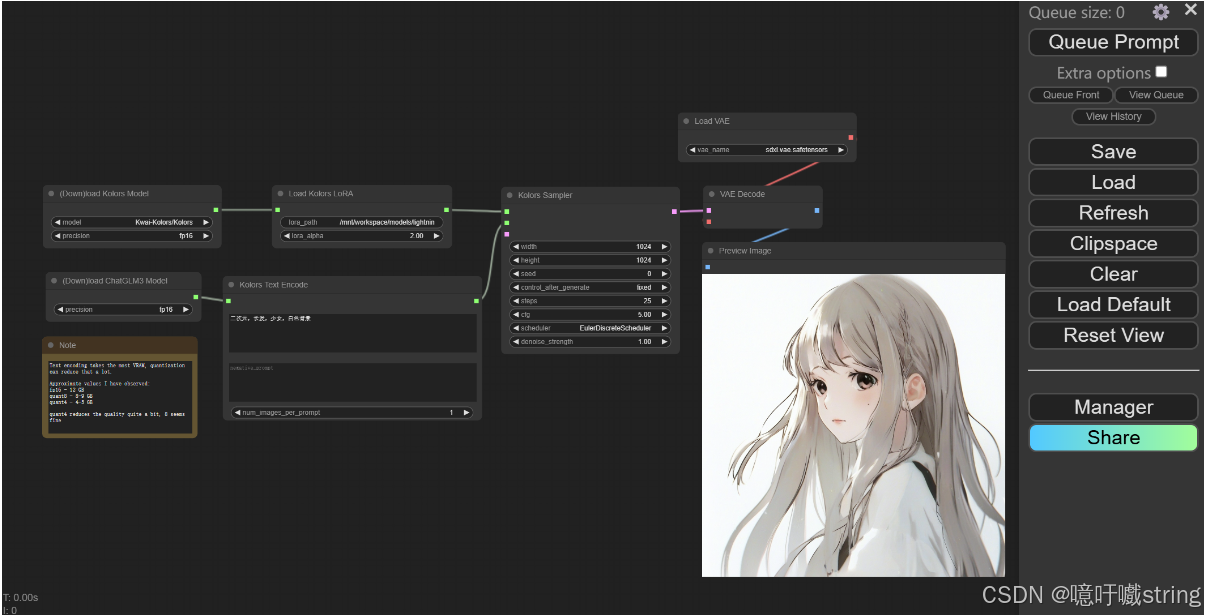Image resolution: width=1205 pixels, height=615 pixels.
Task: Select next vae_name with the right arrow
Action: [x=841, y=150]
